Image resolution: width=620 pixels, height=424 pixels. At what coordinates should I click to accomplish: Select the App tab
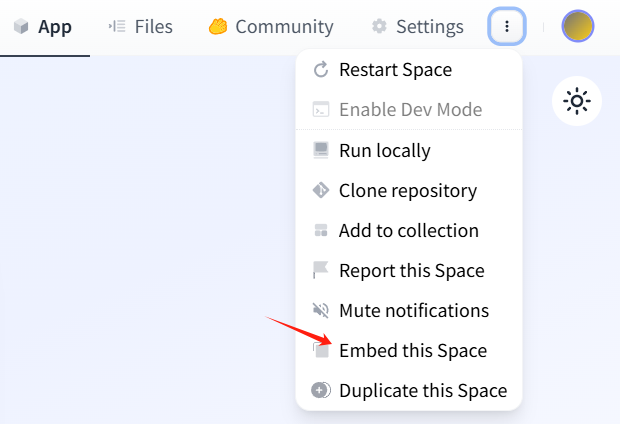43,27
